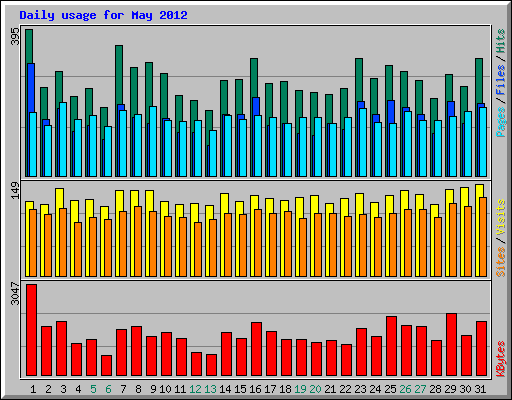This screenshot has width=512, height=400.
Task: Click day 3 on the x-axis
Action: (x=63, y=389)
